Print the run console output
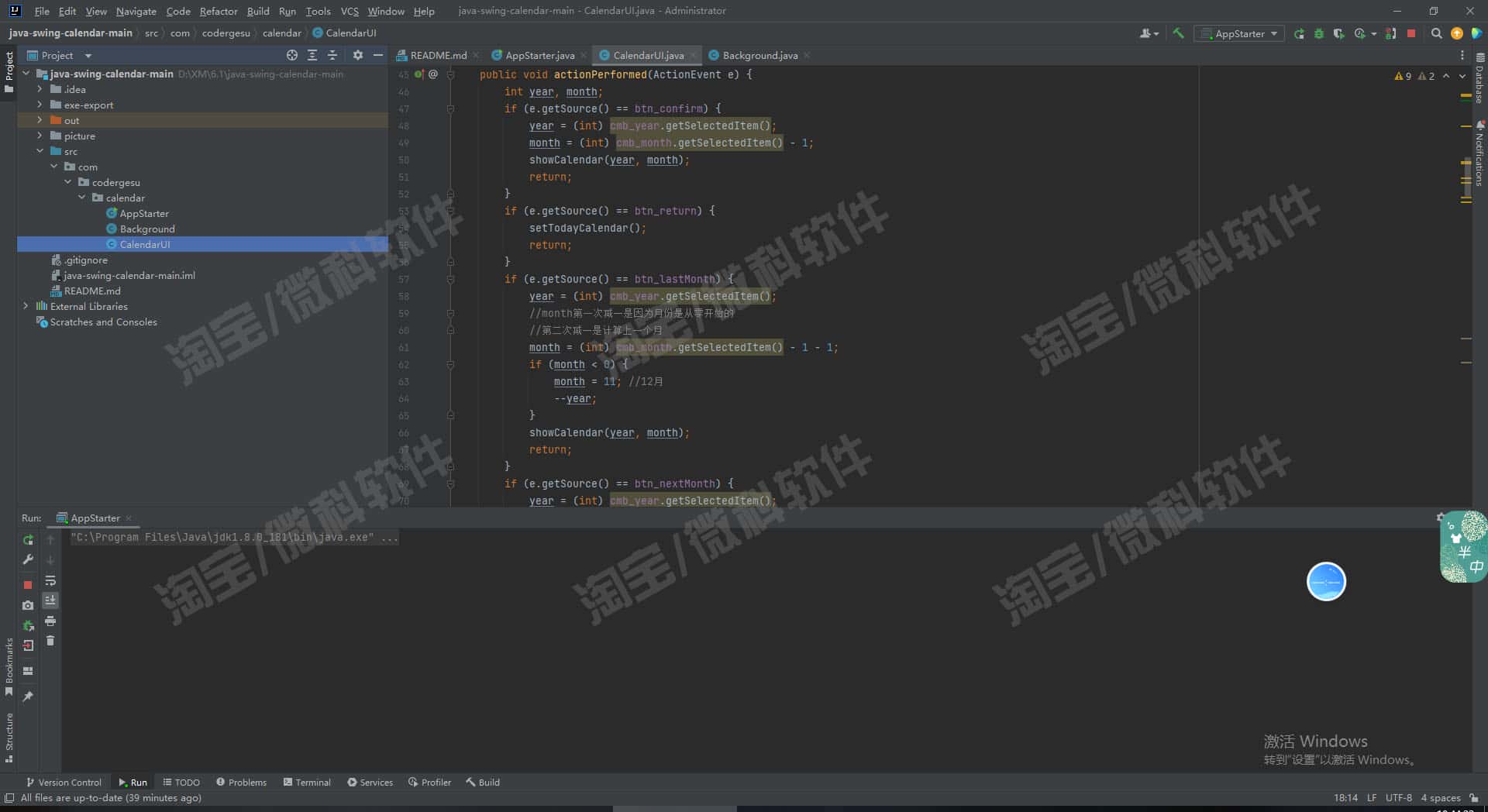The image size is (1488, 812). pyautogui.click(x=50, y=621)
